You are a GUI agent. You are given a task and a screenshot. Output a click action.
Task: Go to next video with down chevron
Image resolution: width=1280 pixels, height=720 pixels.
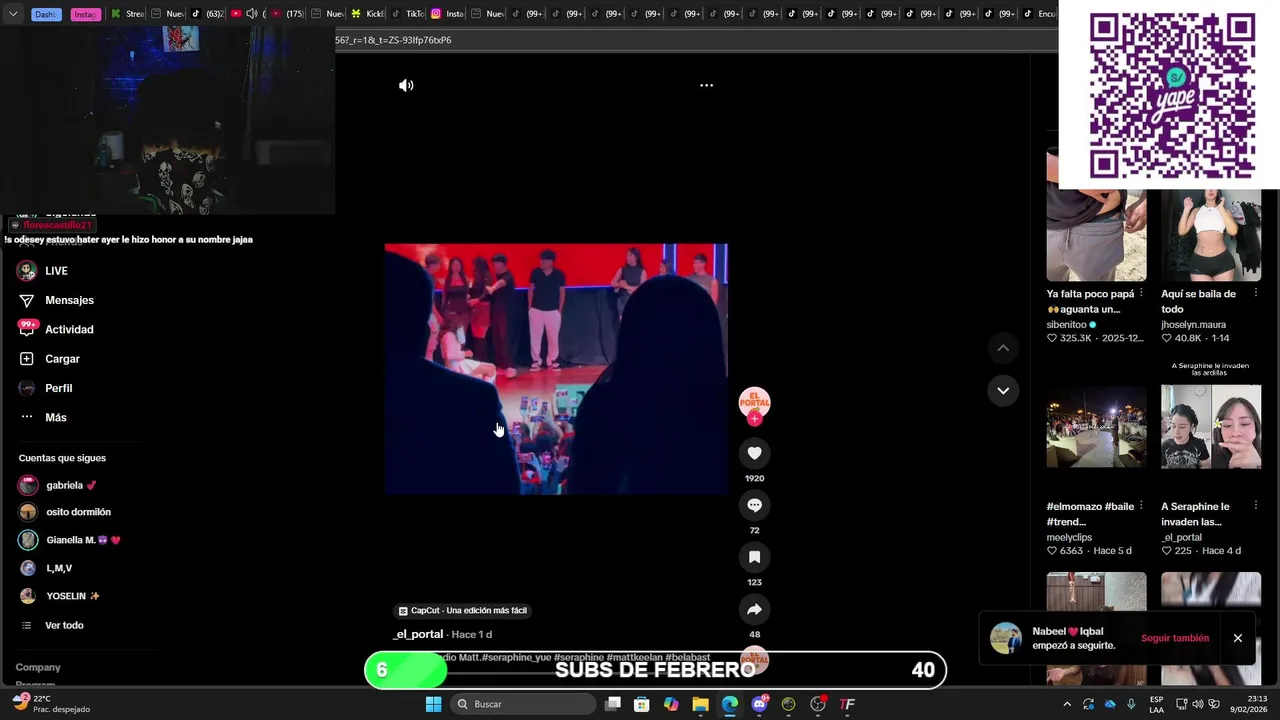pos(1003,390)
